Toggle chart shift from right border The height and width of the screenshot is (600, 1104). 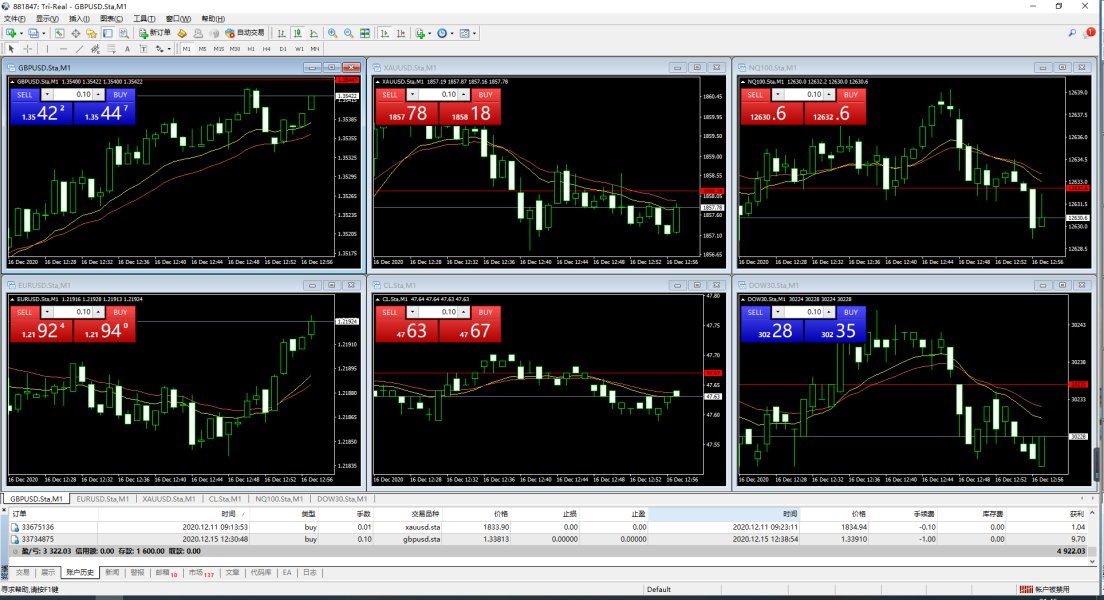tap(401, 33)
